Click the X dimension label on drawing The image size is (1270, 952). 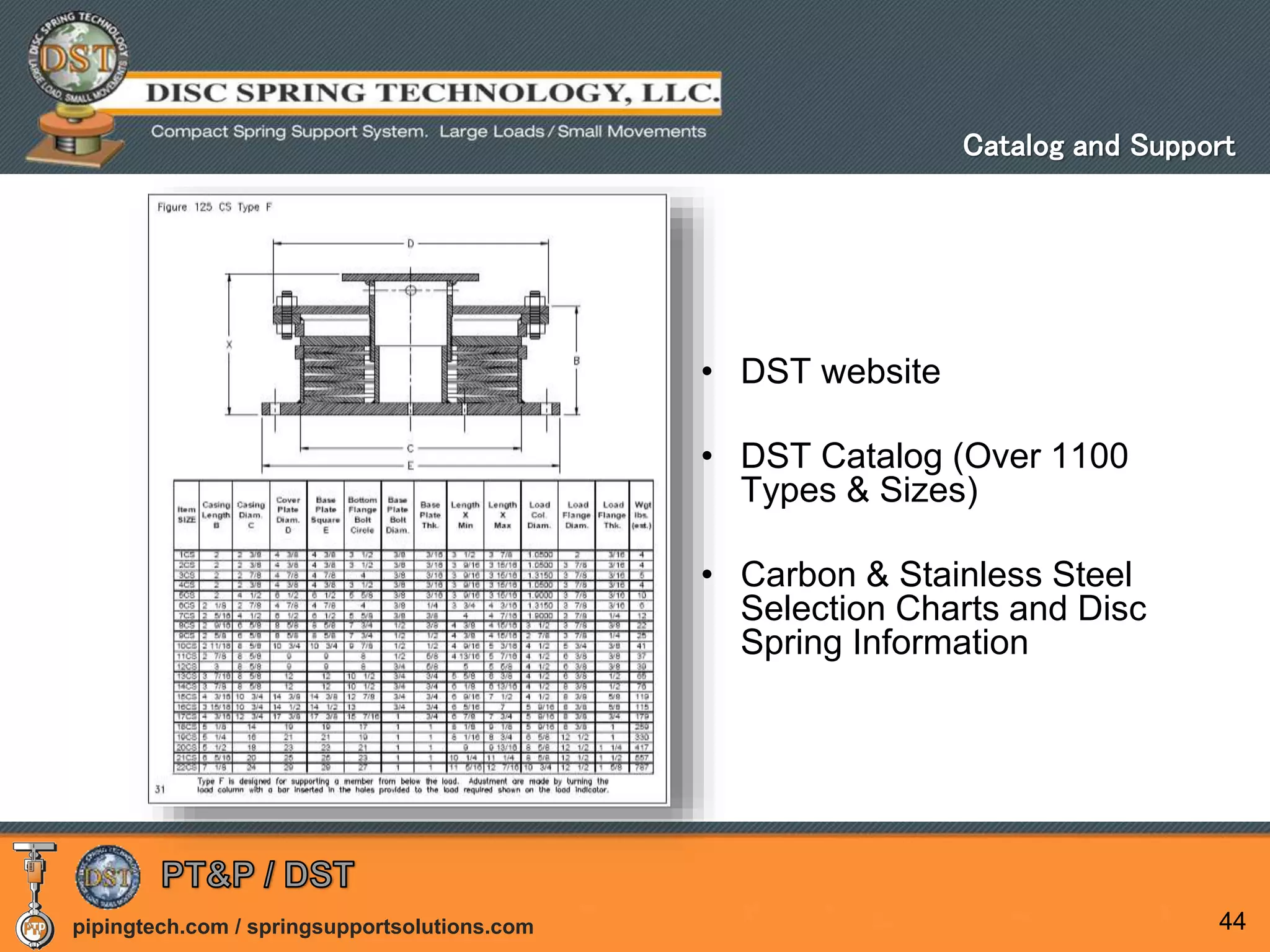tap(229, 345)
